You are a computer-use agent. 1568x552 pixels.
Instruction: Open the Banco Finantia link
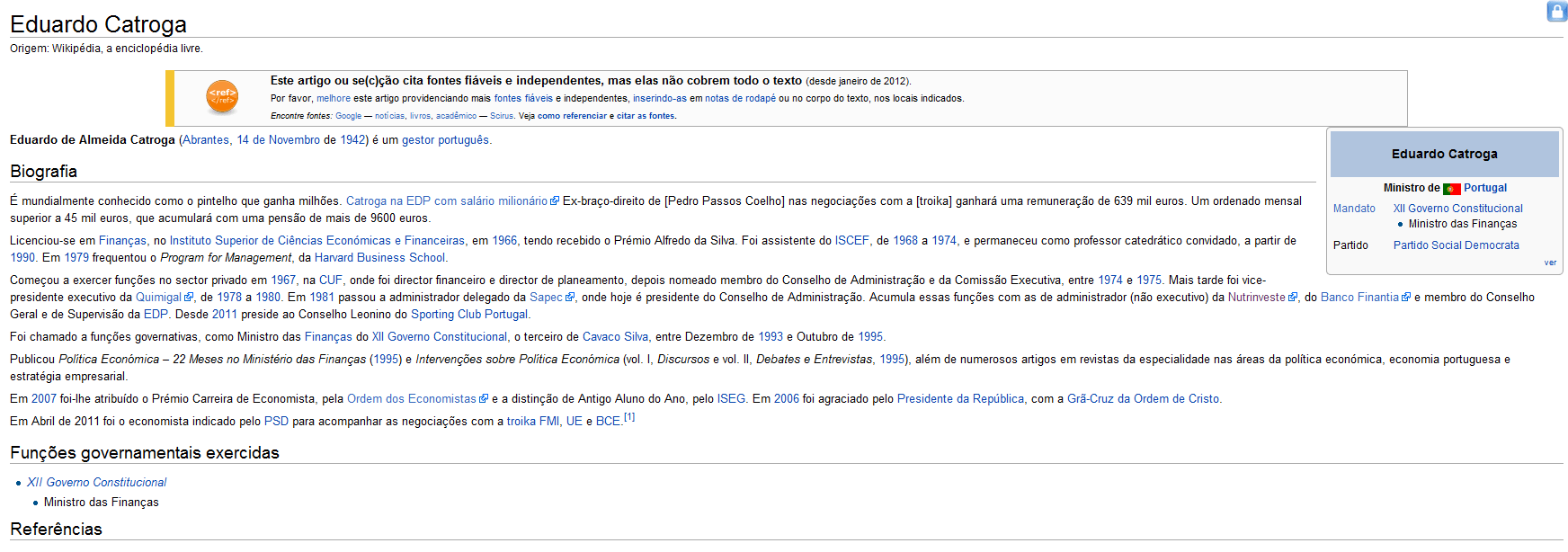coord(1359,298)
